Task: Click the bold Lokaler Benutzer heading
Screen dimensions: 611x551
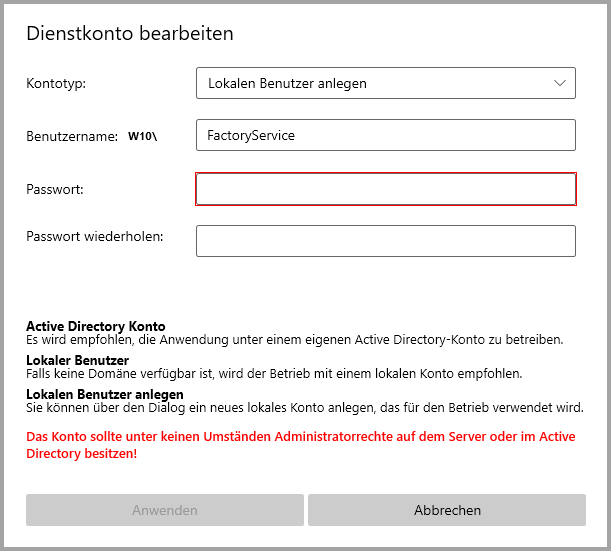Action: click(x=77, y=360)
